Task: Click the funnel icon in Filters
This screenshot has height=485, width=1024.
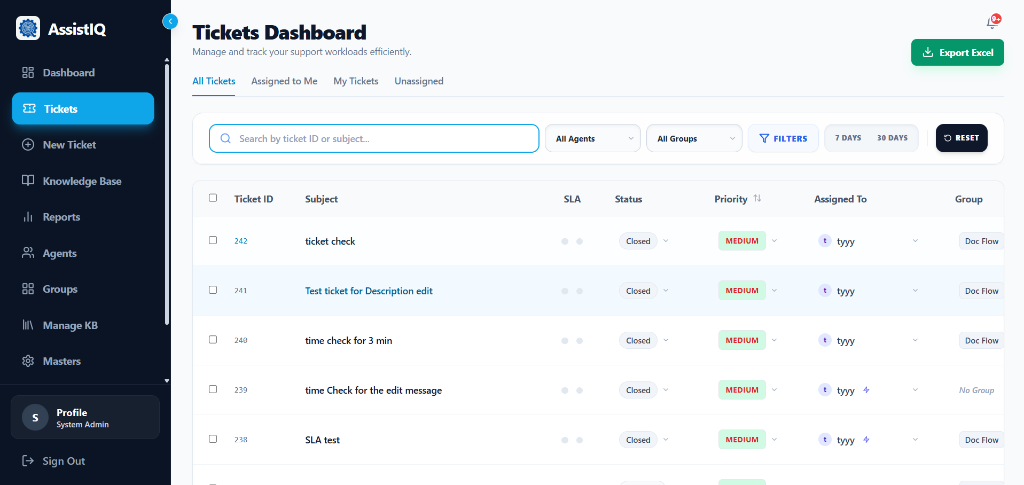Action: tap(763, 138)
